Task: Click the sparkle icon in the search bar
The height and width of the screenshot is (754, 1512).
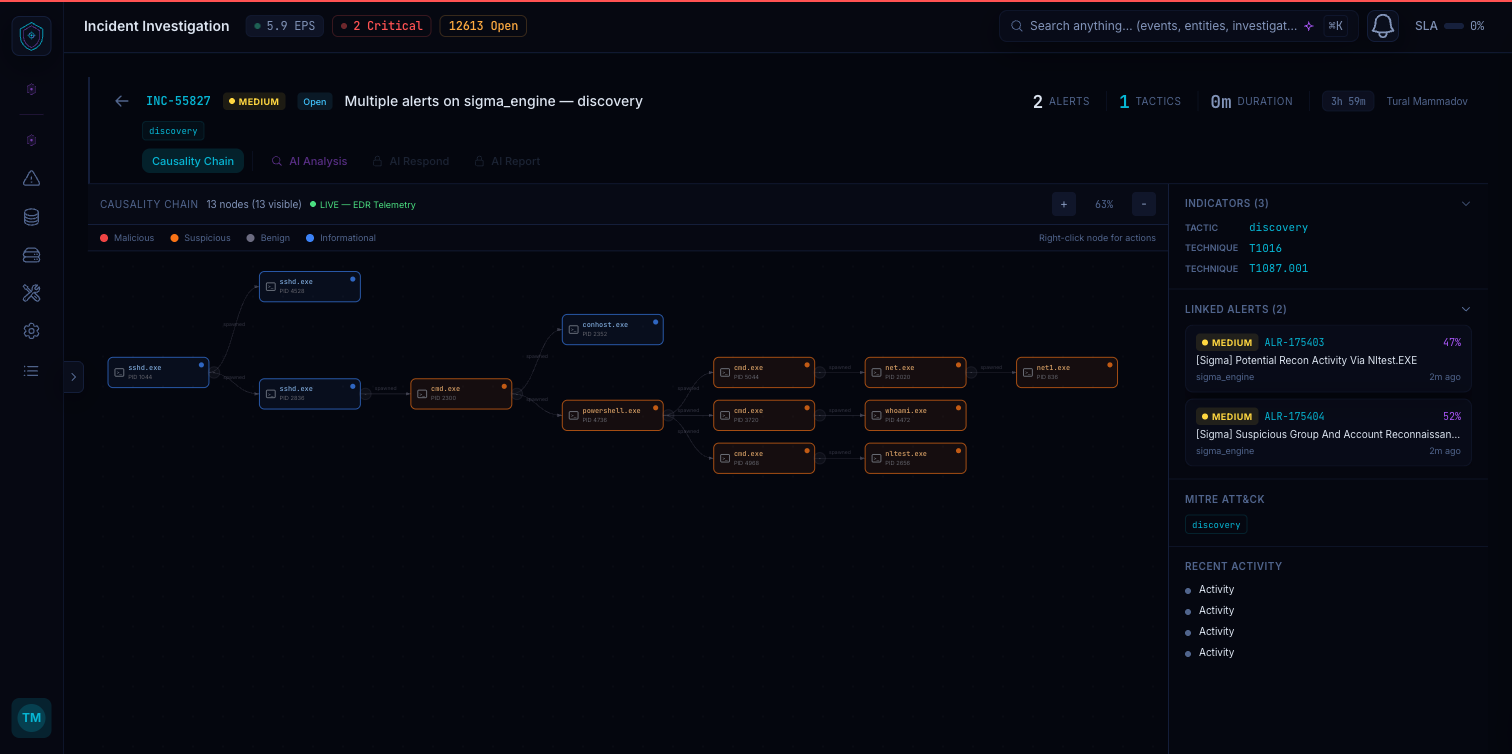Action: click(1309, 26)
